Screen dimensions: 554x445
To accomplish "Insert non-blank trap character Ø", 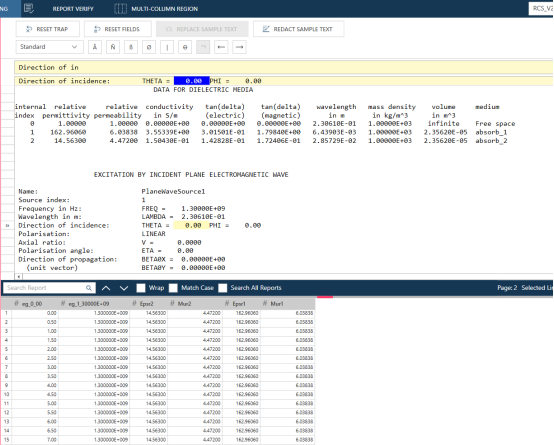I will point(149,47).
